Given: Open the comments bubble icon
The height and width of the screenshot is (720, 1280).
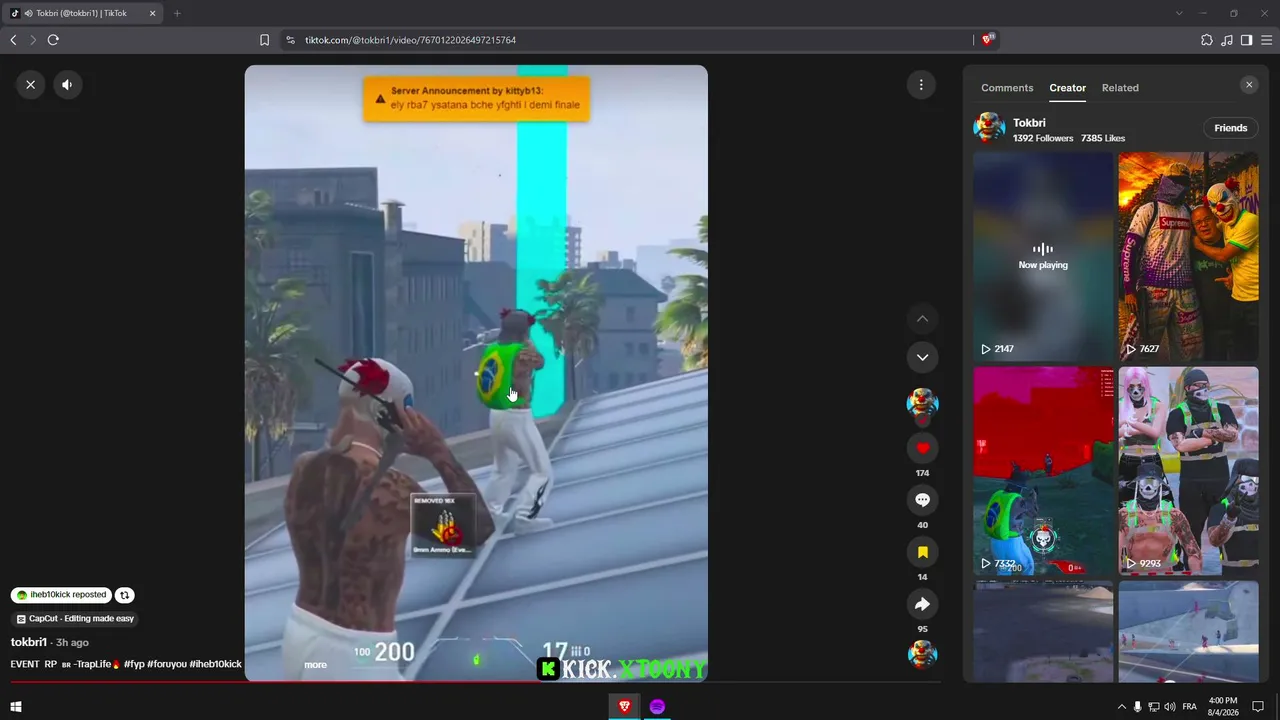Looking at the screenshot, I should [x=922, y=500].
